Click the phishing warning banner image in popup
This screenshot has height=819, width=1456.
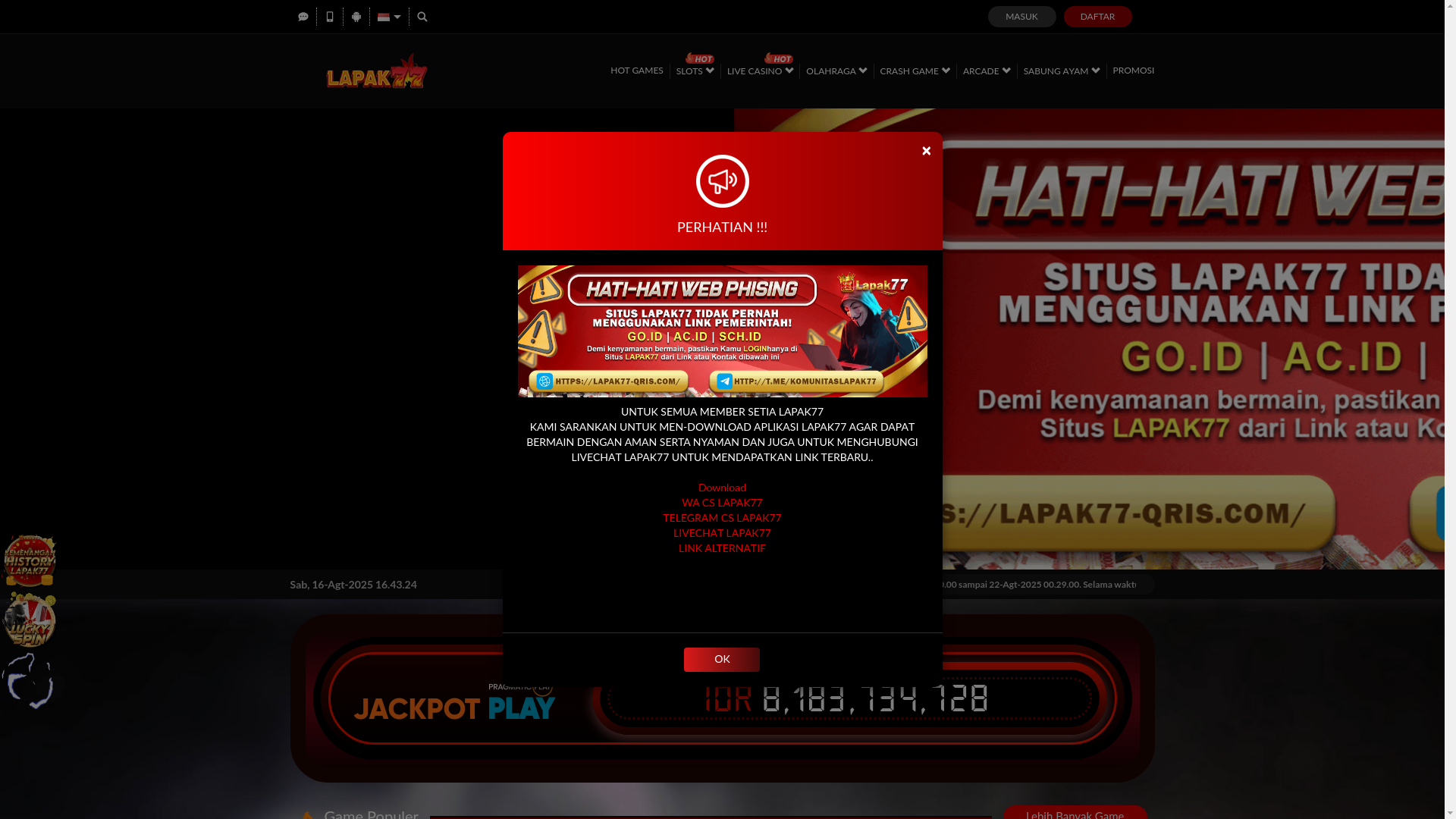pyautogui.click(x=722, y=331)
